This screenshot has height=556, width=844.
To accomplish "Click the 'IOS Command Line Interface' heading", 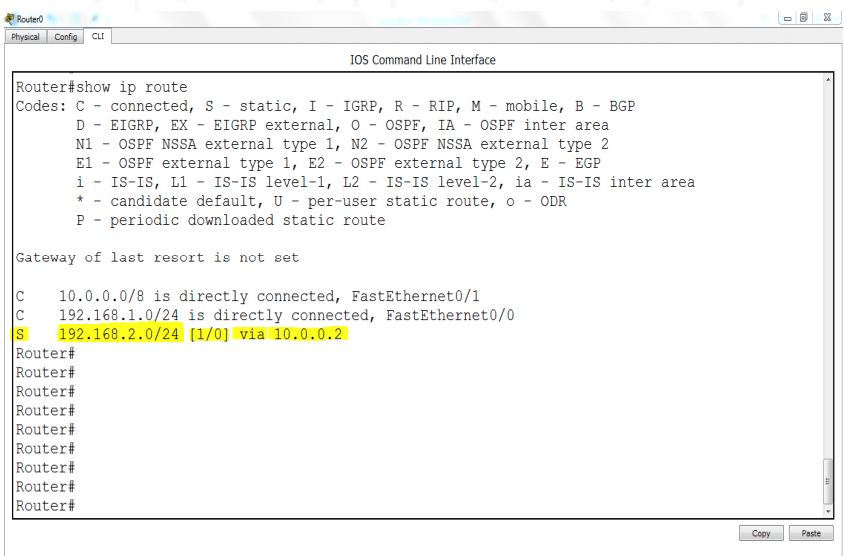I will pyautogui.click(x=423, y=60).
